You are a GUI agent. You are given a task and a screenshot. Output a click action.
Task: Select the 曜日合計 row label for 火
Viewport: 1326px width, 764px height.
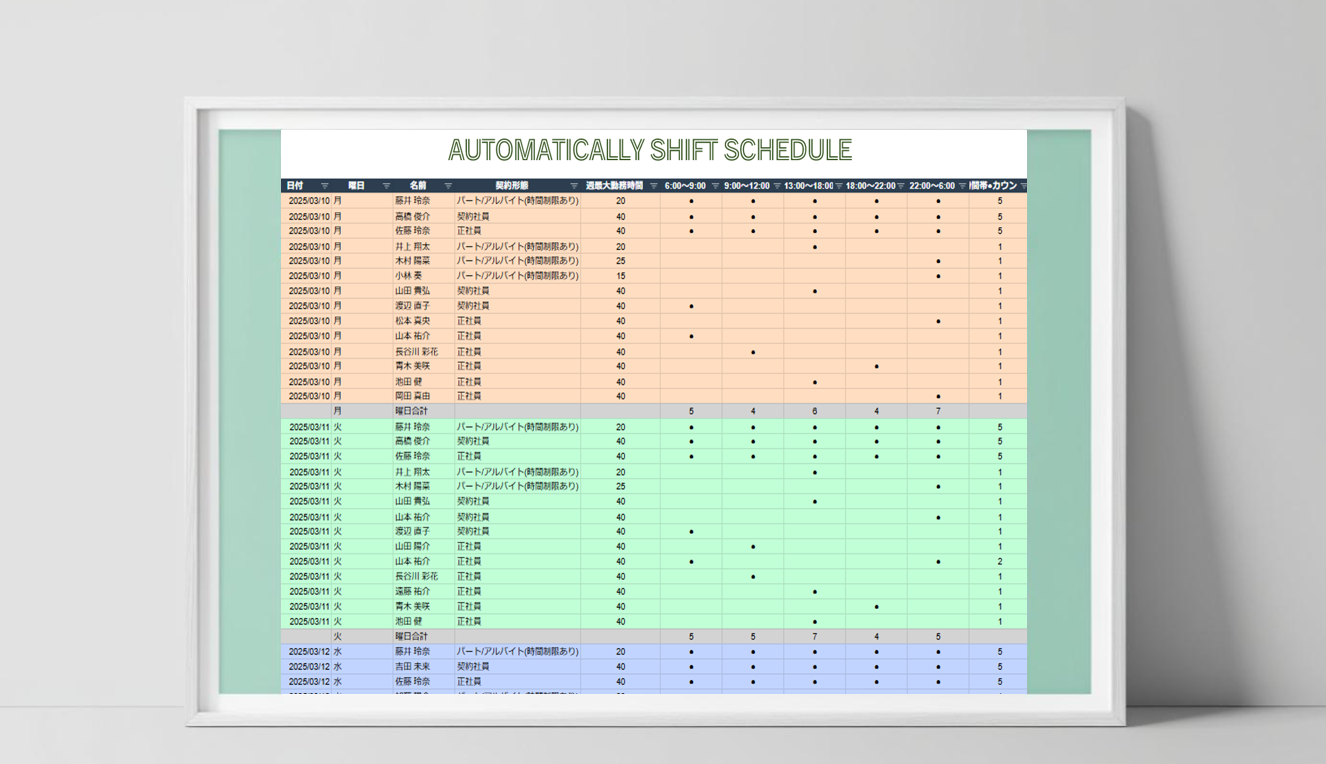(411, 636)
